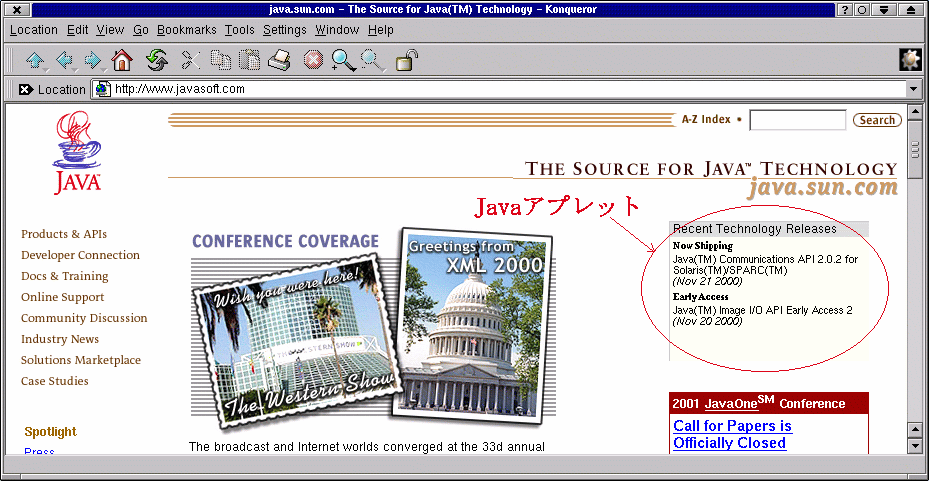
Task: Click Java(TM) Image I/O API Early Access 2 text
Action: click(x=763, y=310)
